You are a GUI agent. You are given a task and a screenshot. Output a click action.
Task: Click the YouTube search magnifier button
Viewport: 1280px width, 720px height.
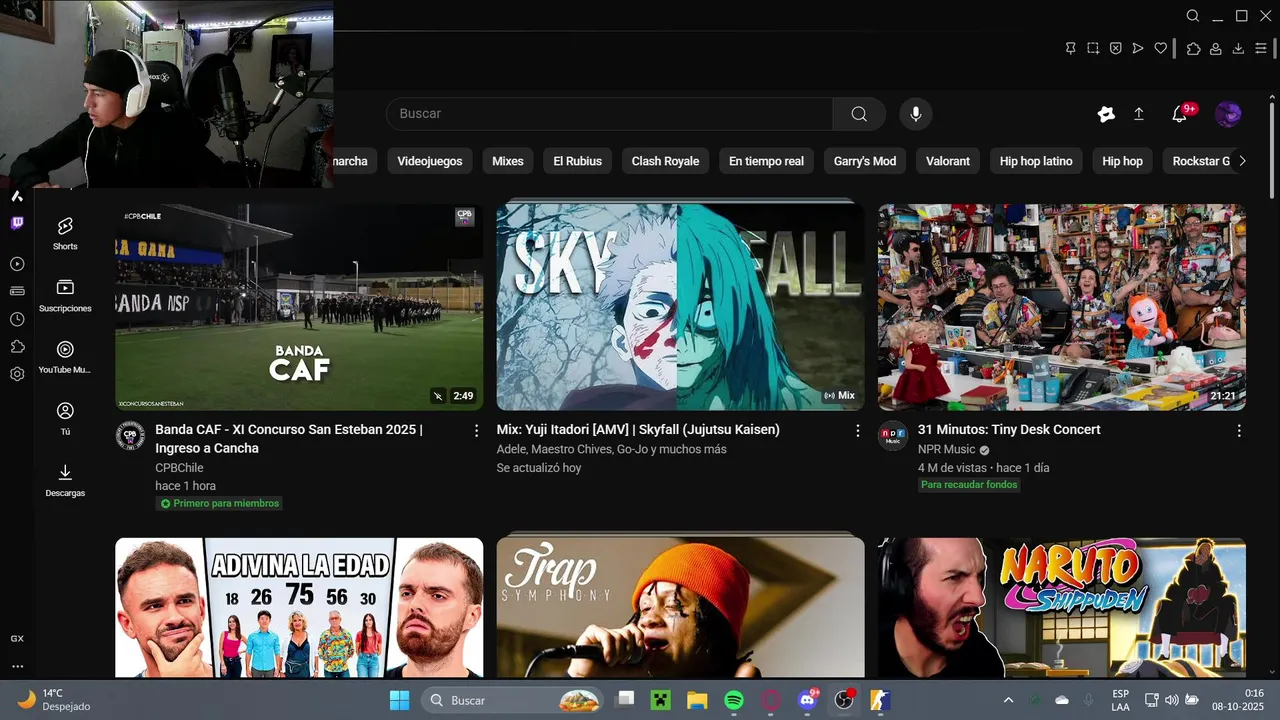click(x=859, y=114)
